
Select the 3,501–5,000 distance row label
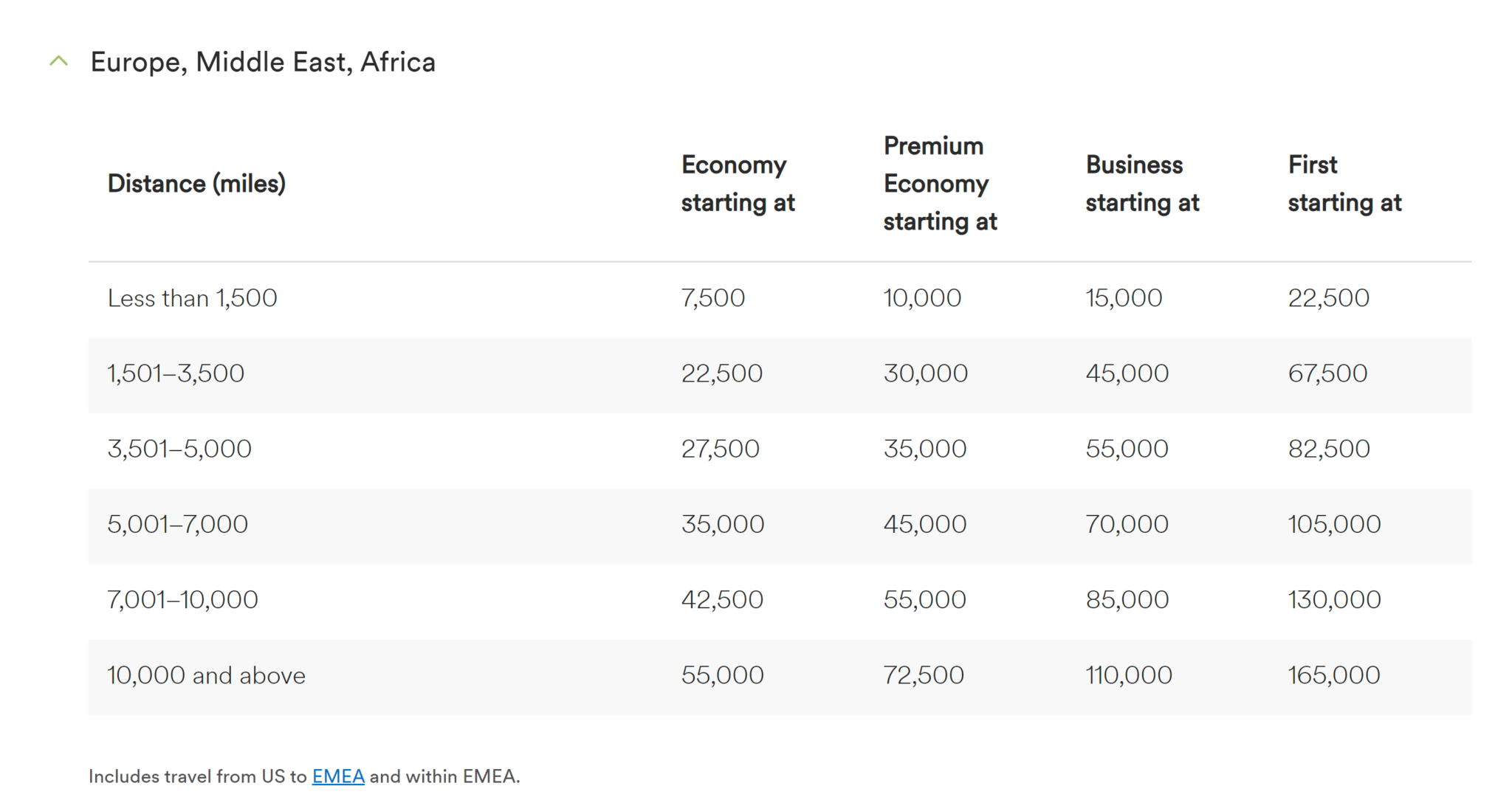click(x=179, y=449)
